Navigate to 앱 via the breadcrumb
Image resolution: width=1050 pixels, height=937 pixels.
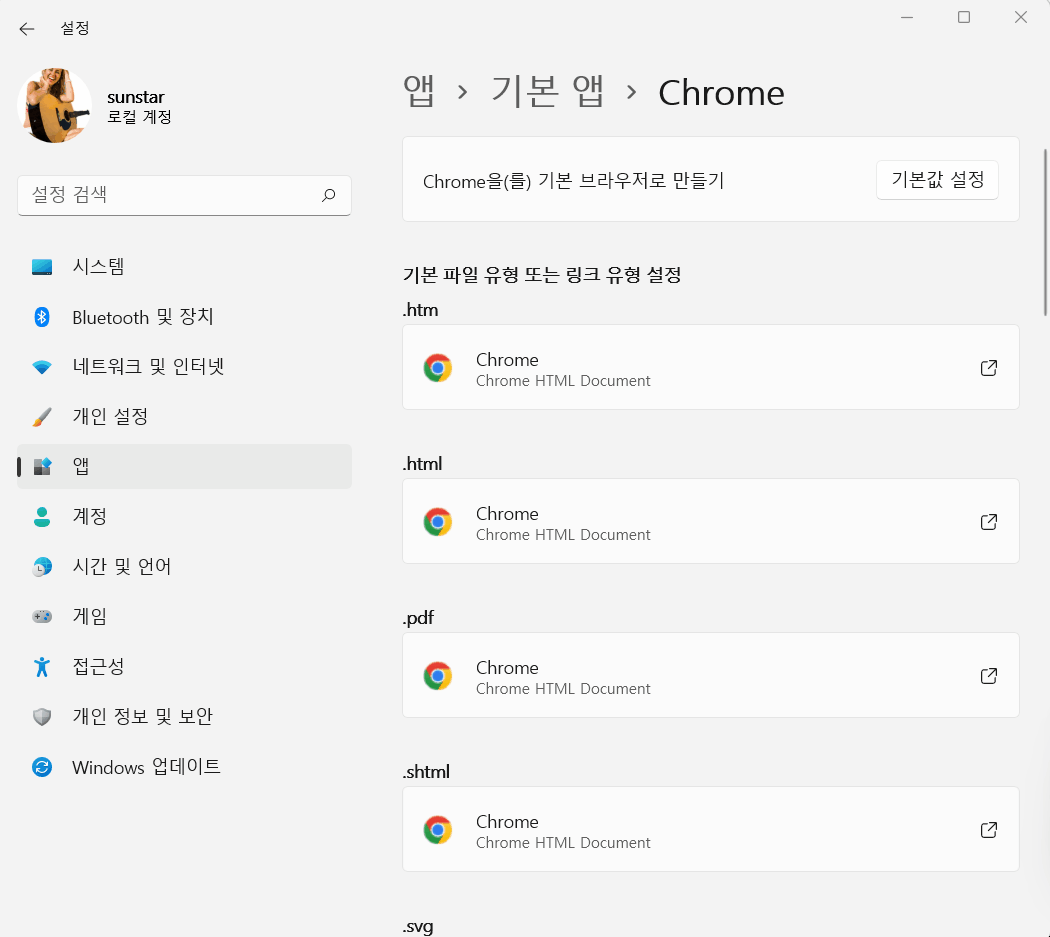click(x=419, y=91)
